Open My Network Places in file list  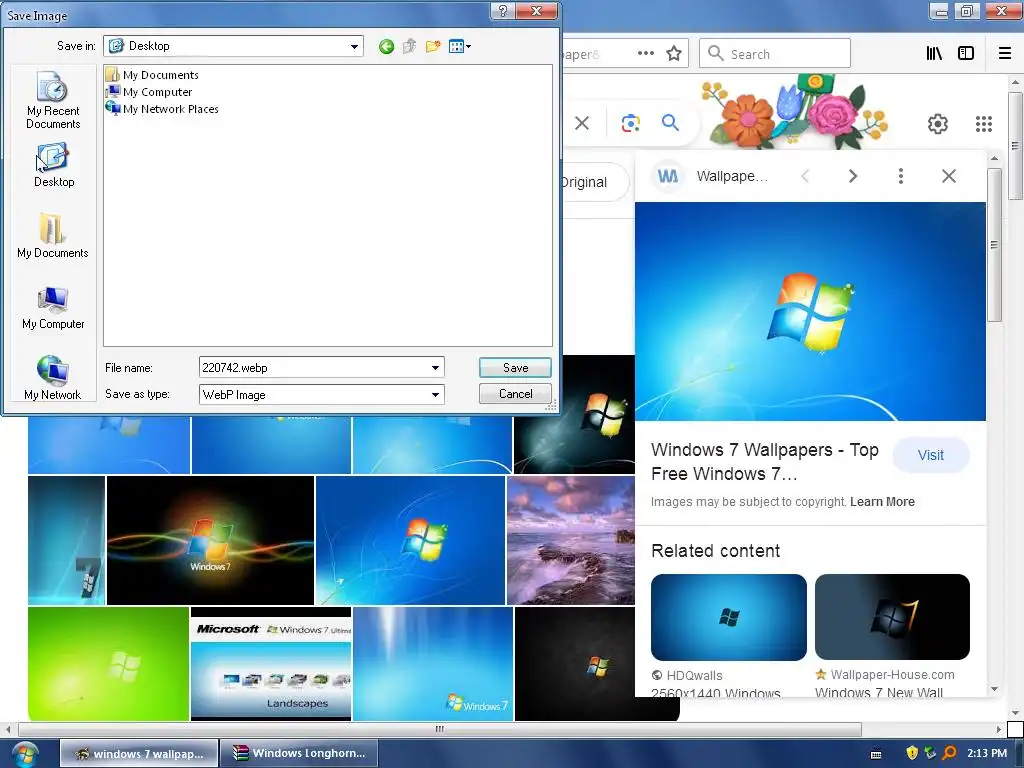click(x=162, y=108)
